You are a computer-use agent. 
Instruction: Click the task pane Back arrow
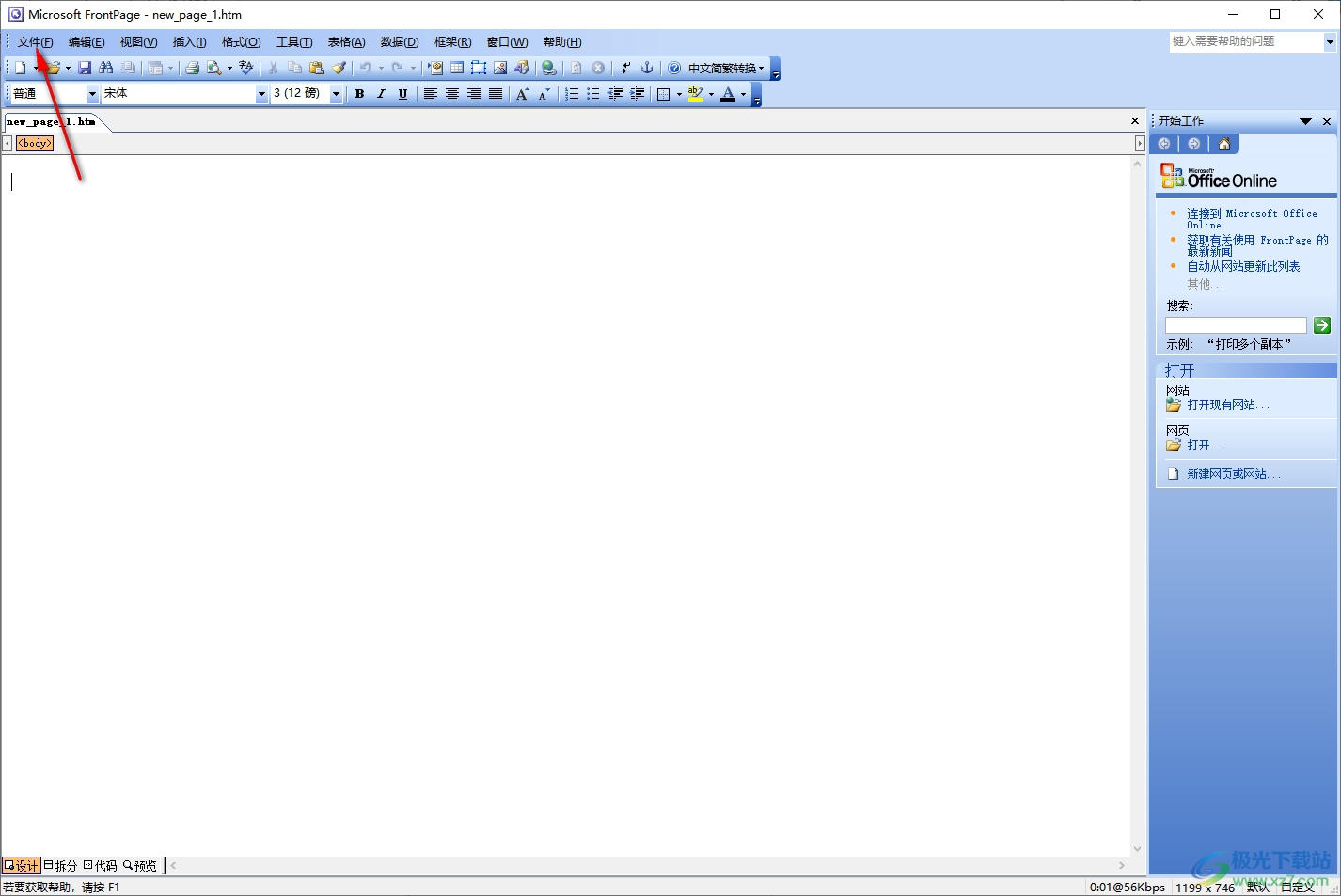click(x=1164, y=144)
